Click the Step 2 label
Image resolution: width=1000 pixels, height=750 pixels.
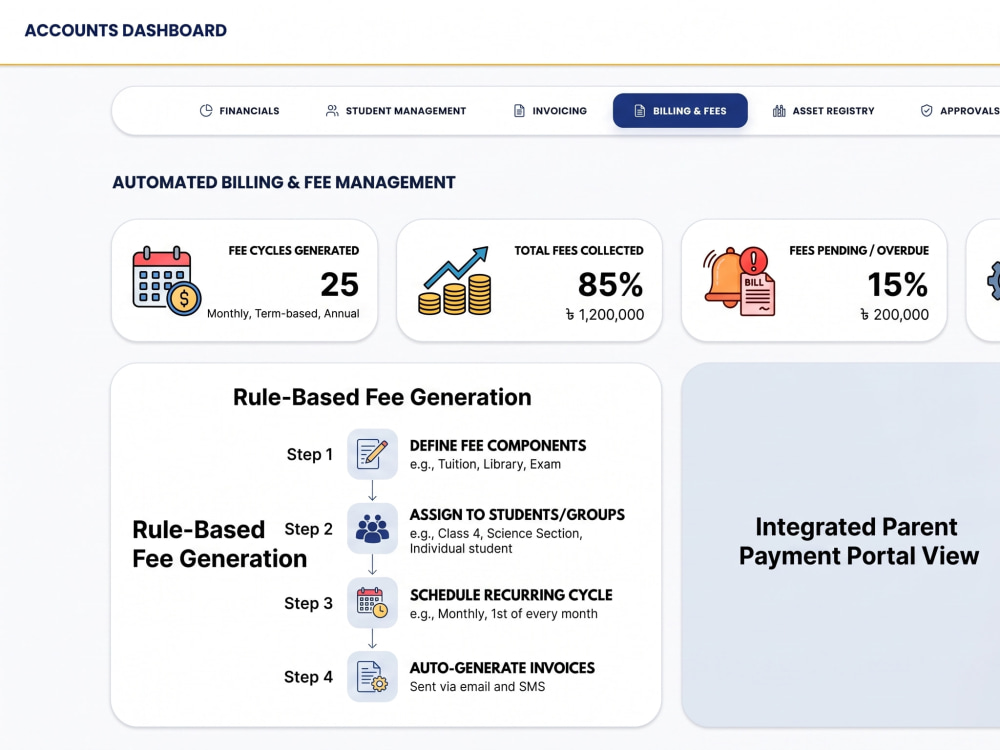(309, 529)
